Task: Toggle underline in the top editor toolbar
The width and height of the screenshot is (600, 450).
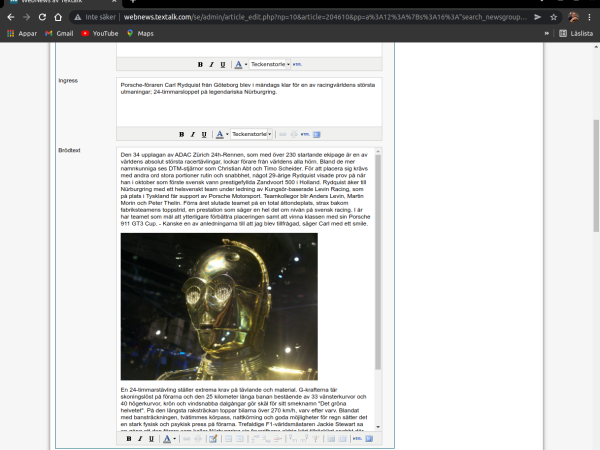Action: click(223, 64)
